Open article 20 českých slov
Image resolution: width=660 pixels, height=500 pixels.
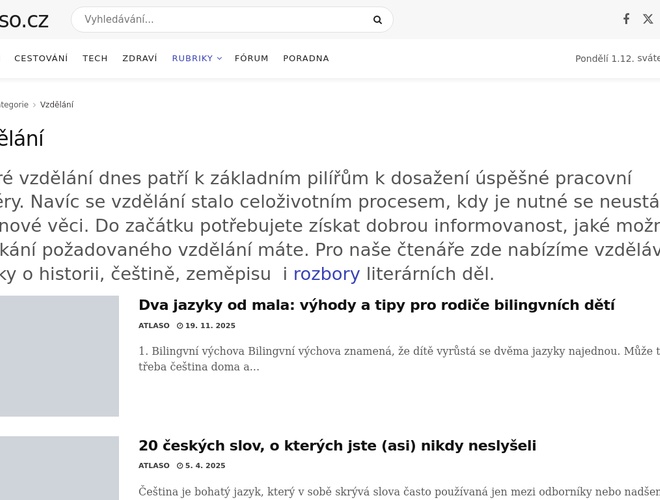click(x=337, y=445)
